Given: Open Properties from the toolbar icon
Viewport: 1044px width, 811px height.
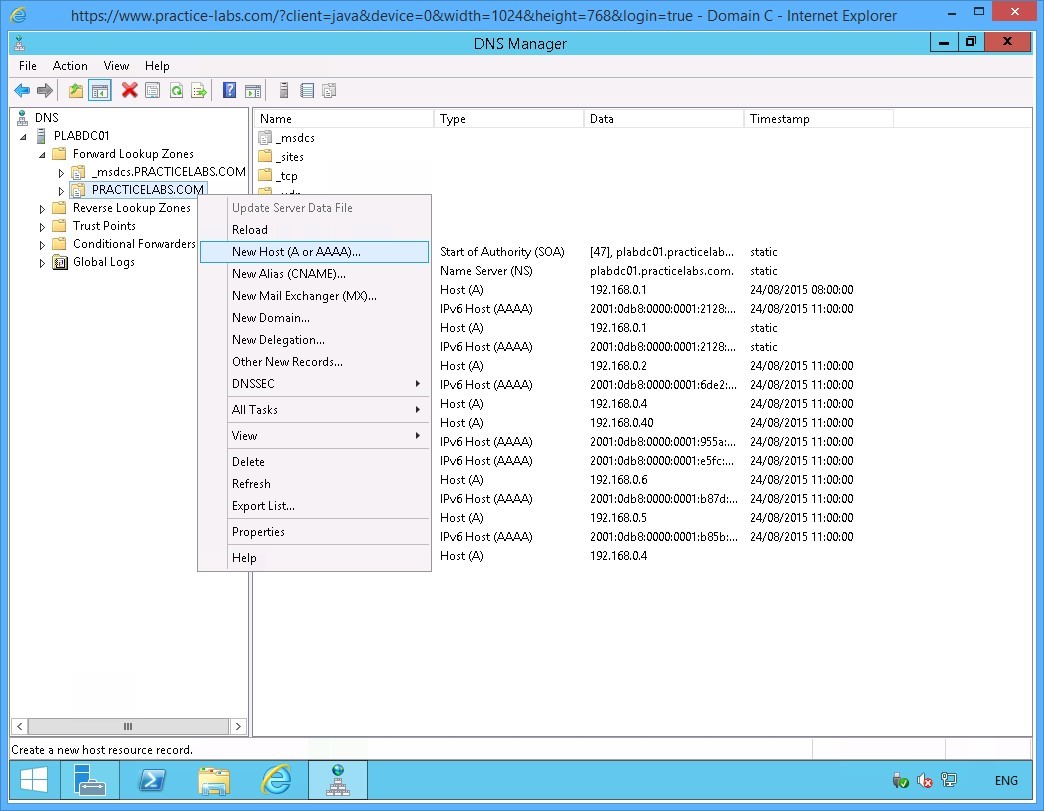Looking at the screenshot, I should click(x=152, y=91).
